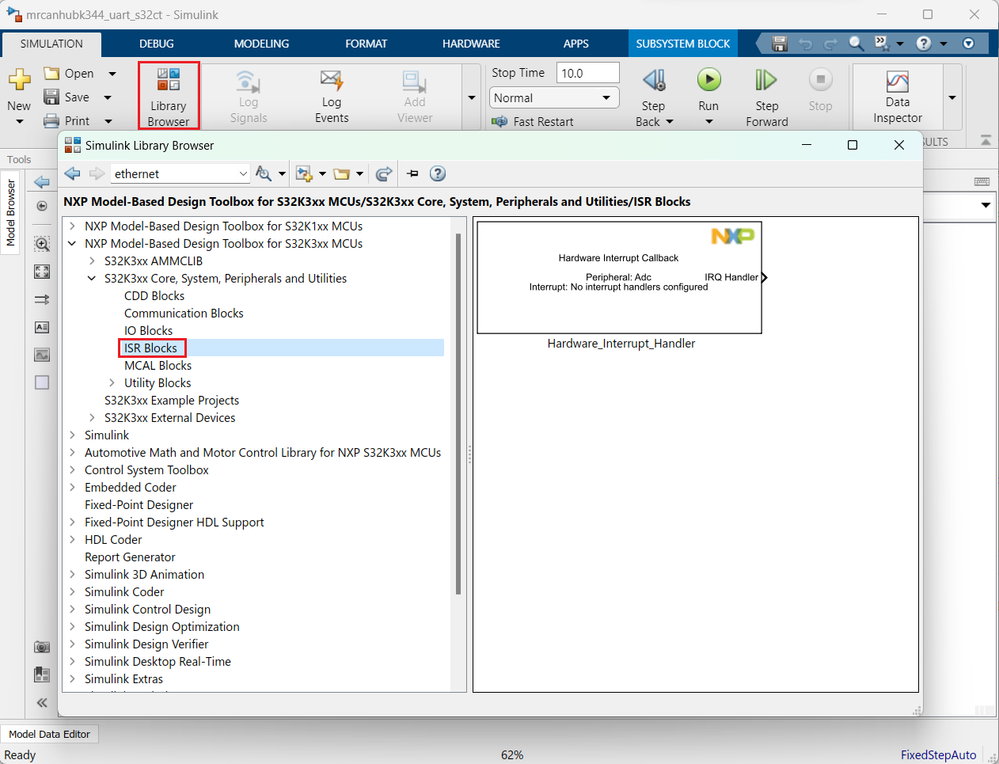
Task: Expand the NXP Toolbox for S32K1xx MCUs node
Action: (x=72, y=226)
